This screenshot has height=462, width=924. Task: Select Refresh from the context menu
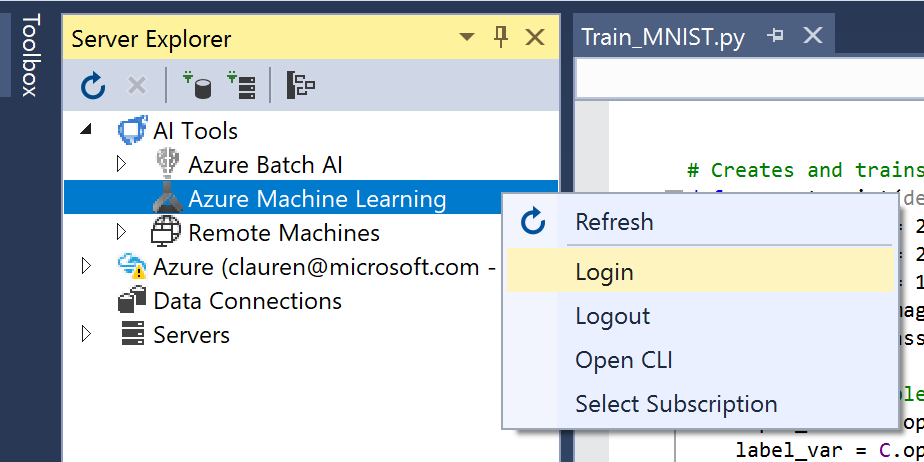click(700, 222)
